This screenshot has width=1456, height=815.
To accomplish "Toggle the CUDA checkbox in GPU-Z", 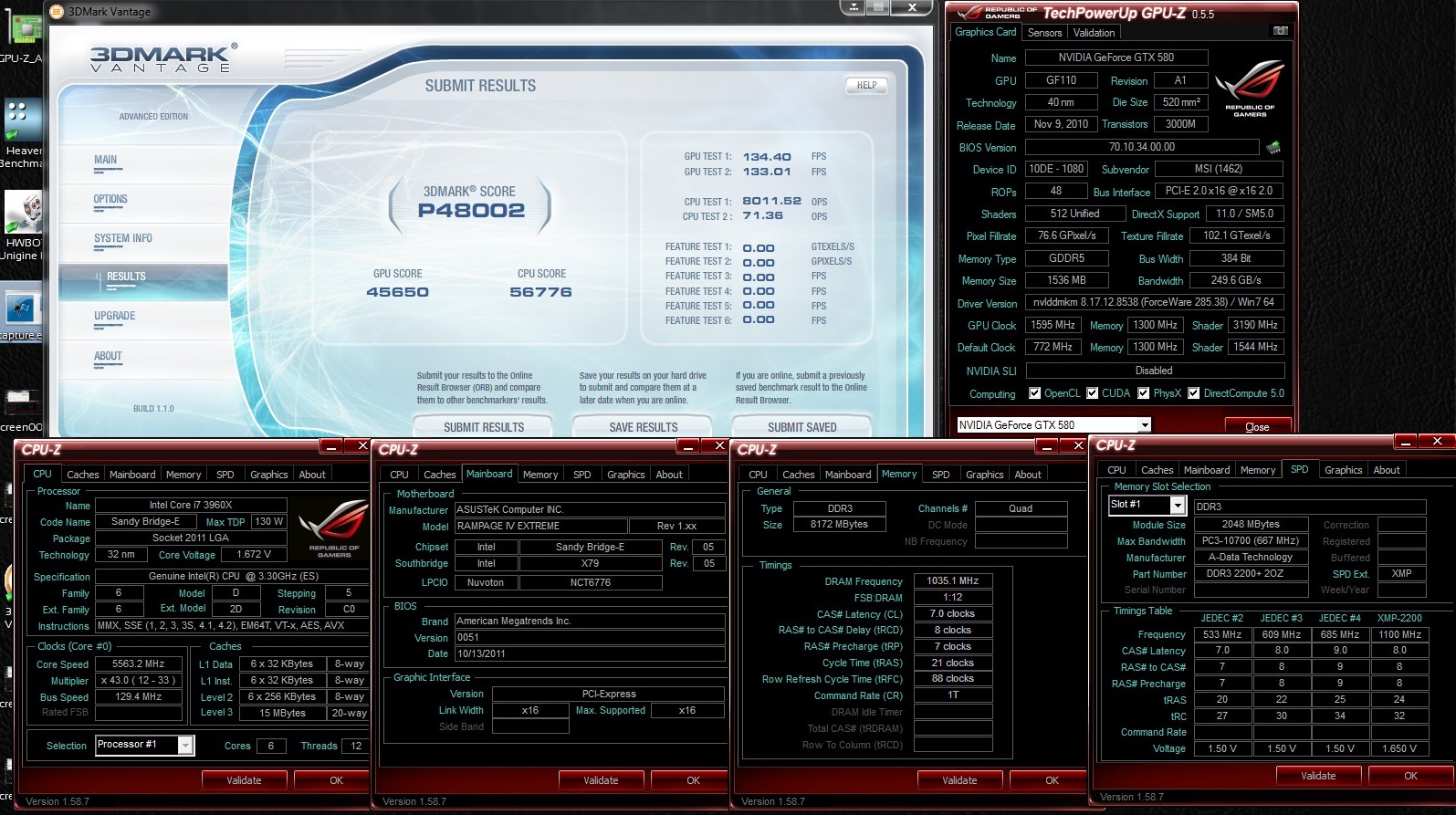I will pyautogui.click(x=1092, y=393).
